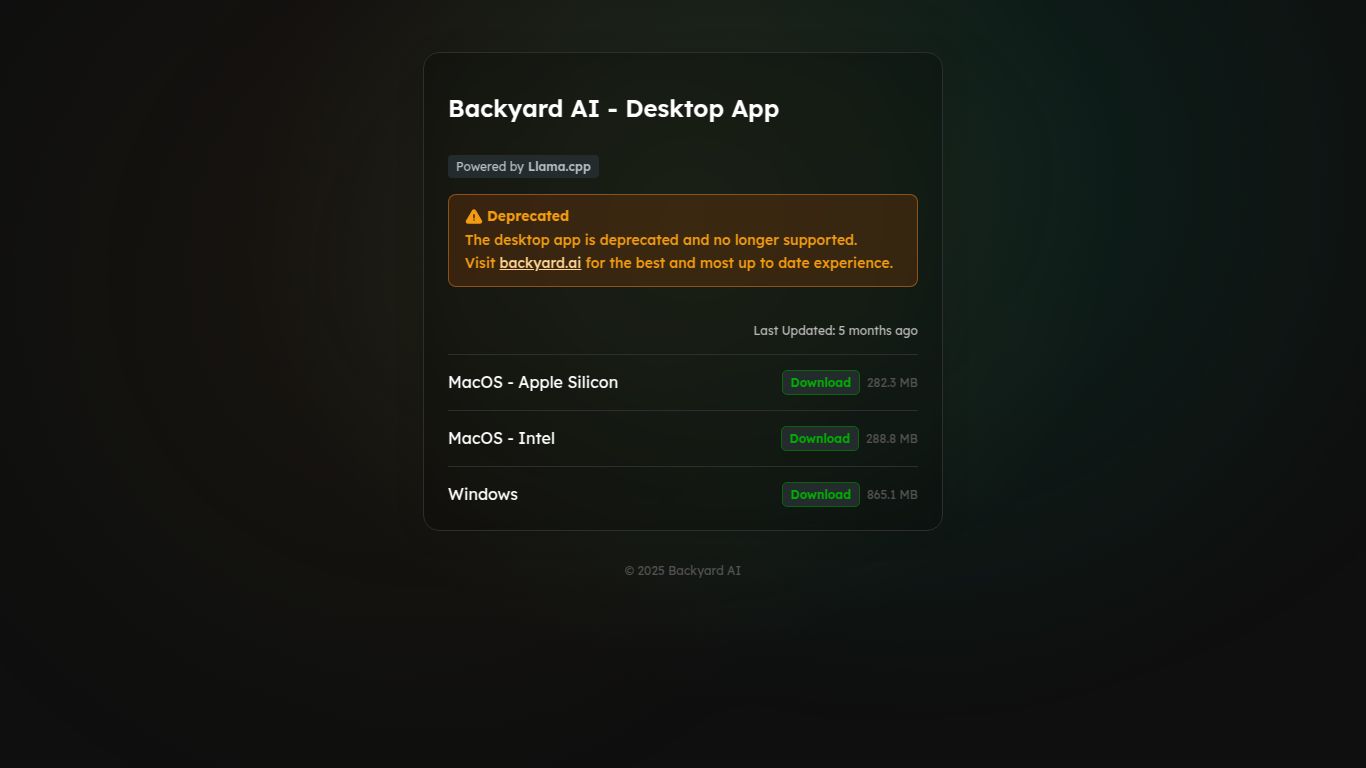Download the MacOS Apple Silicon build

(x=820, y=382)
